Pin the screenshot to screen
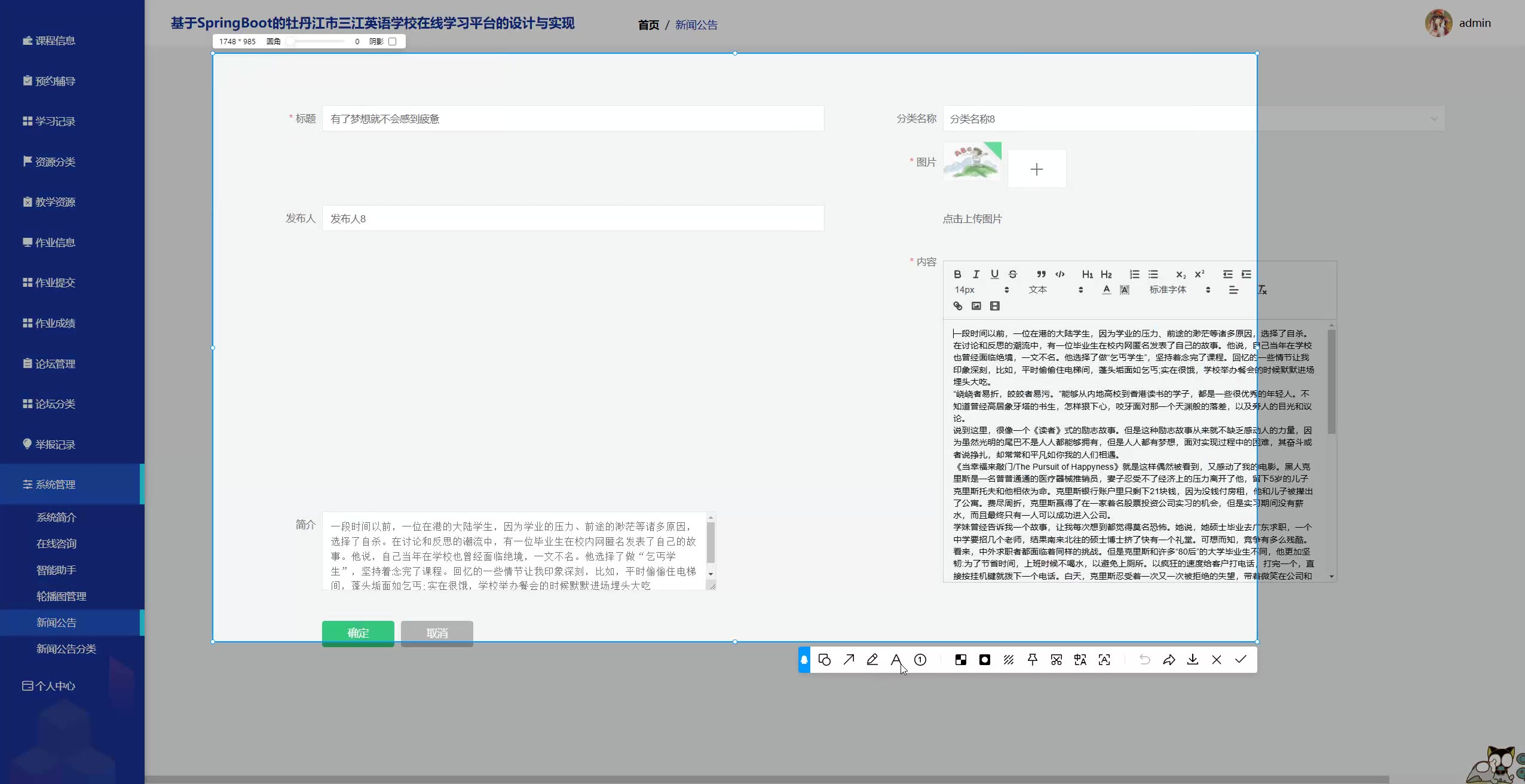Viewport: 1525px width, 784px height. click(x=1033, y=660)
